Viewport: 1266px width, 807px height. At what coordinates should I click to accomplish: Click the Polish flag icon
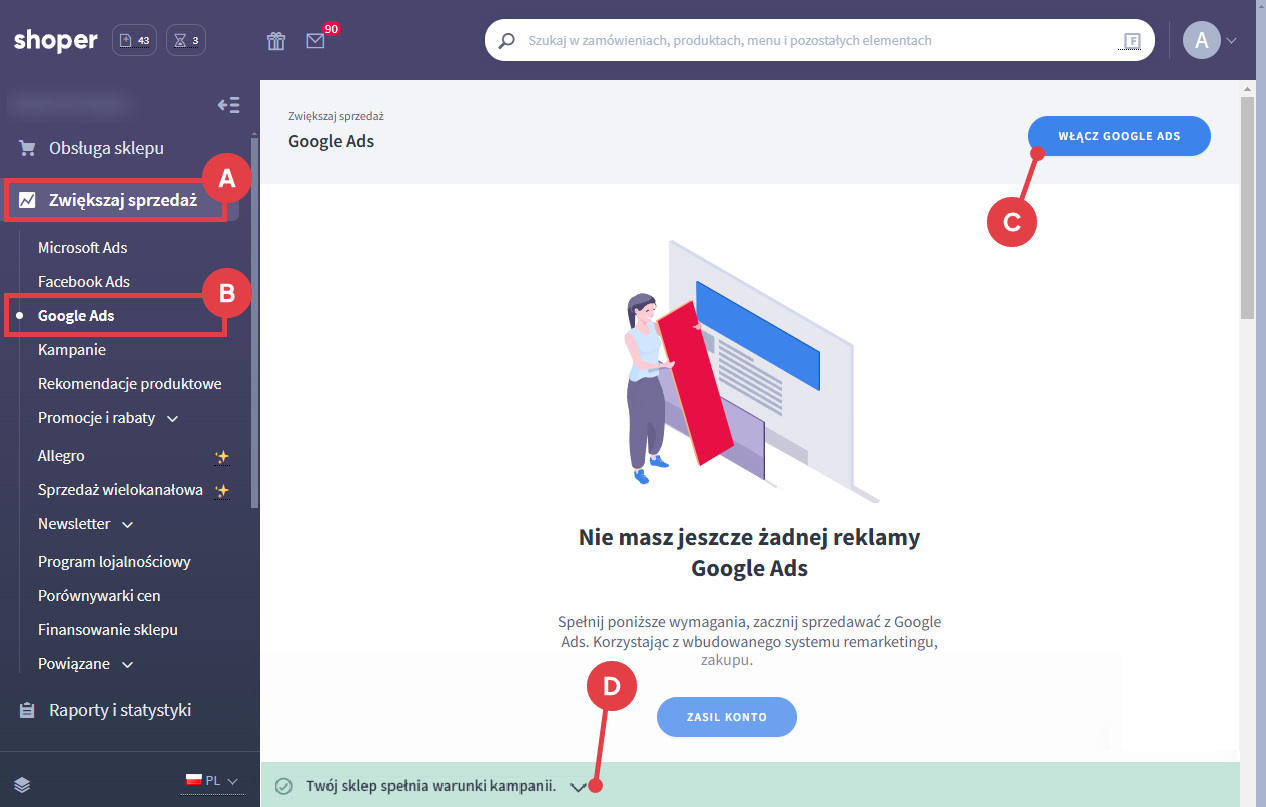tap(193, 780)
